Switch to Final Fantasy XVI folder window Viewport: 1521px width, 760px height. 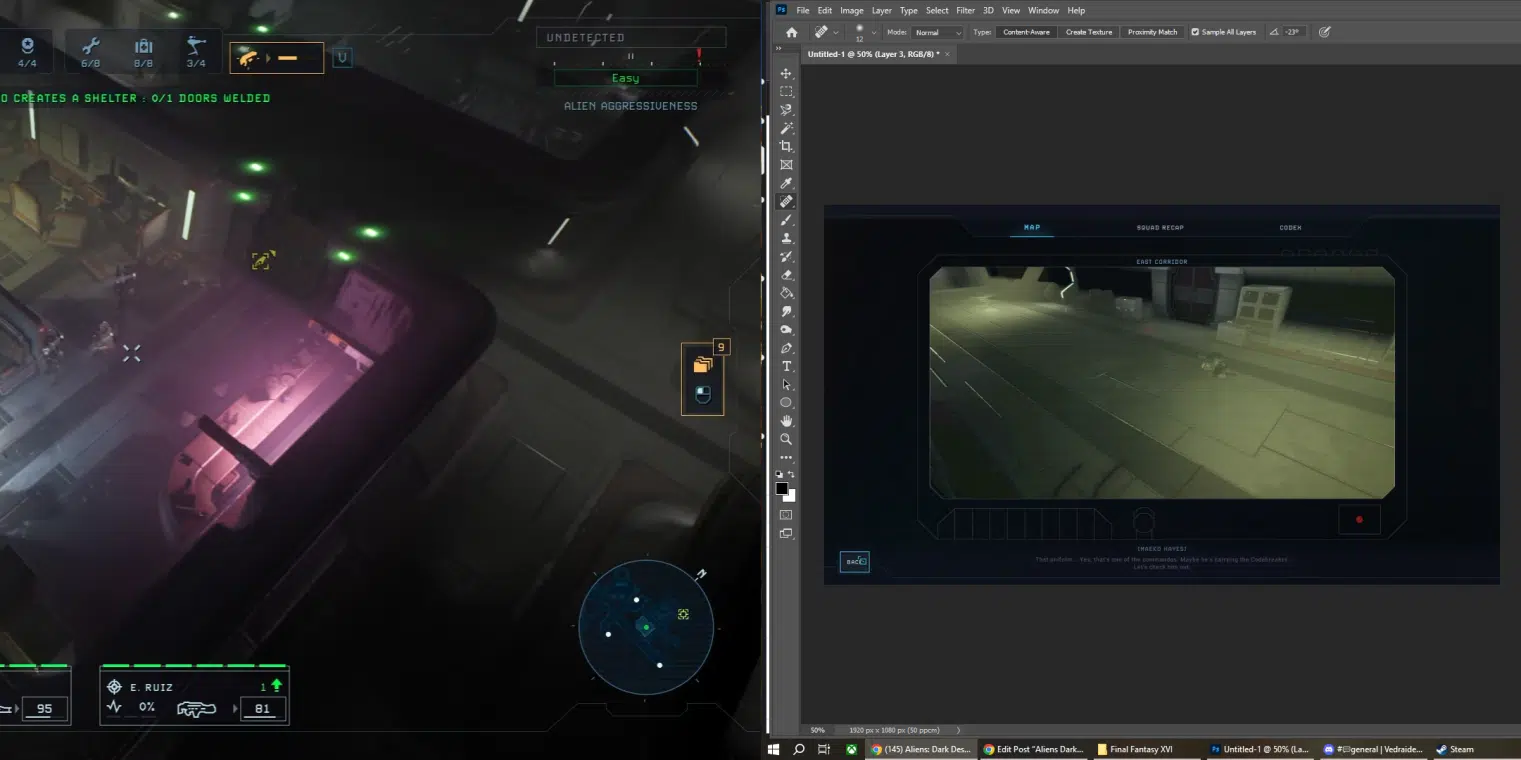pos(1148,749)
